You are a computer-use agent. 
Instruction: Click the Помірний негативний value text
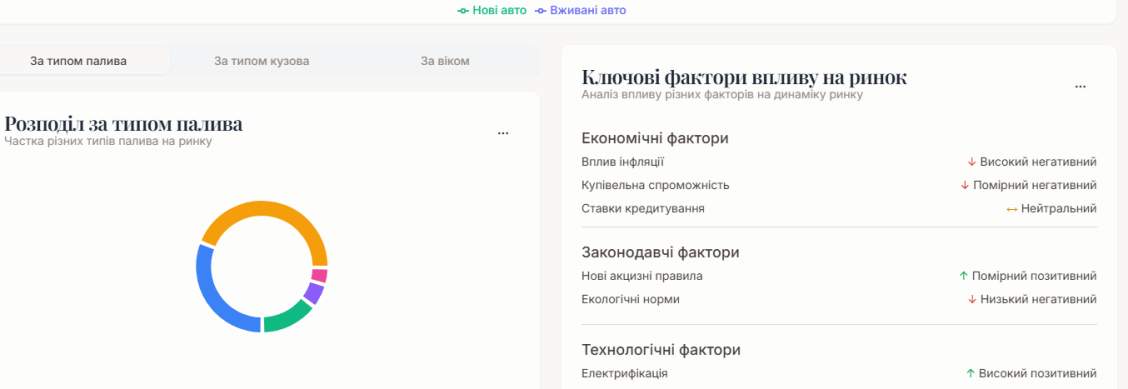(1034, 185)
